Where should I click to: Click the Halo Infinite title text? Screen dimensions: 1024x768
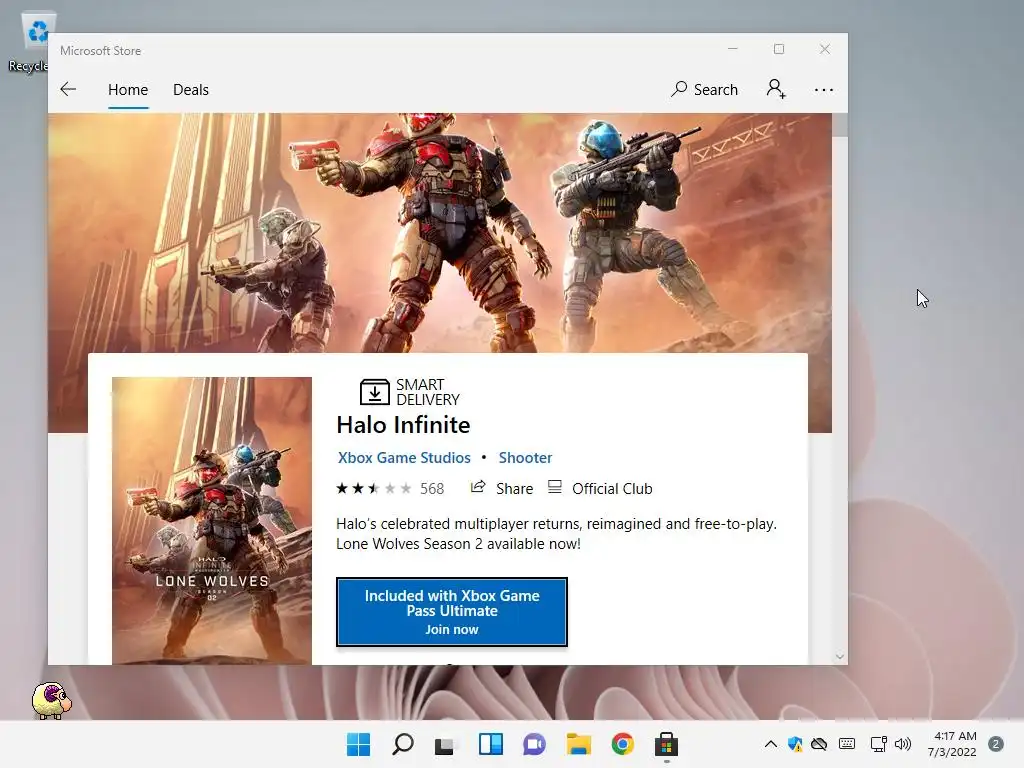[x=403, y=425]
